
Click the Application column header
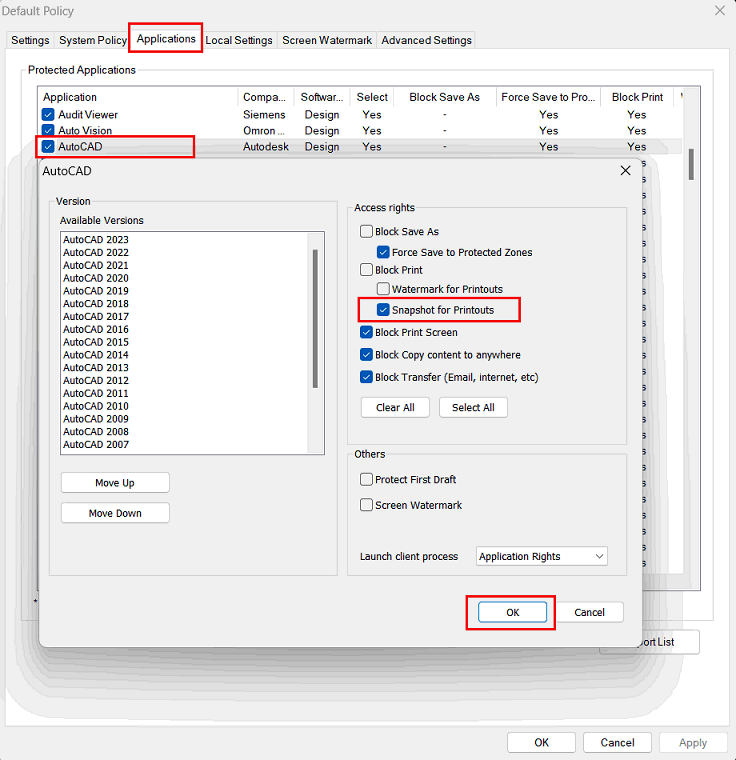pos(138,97)
